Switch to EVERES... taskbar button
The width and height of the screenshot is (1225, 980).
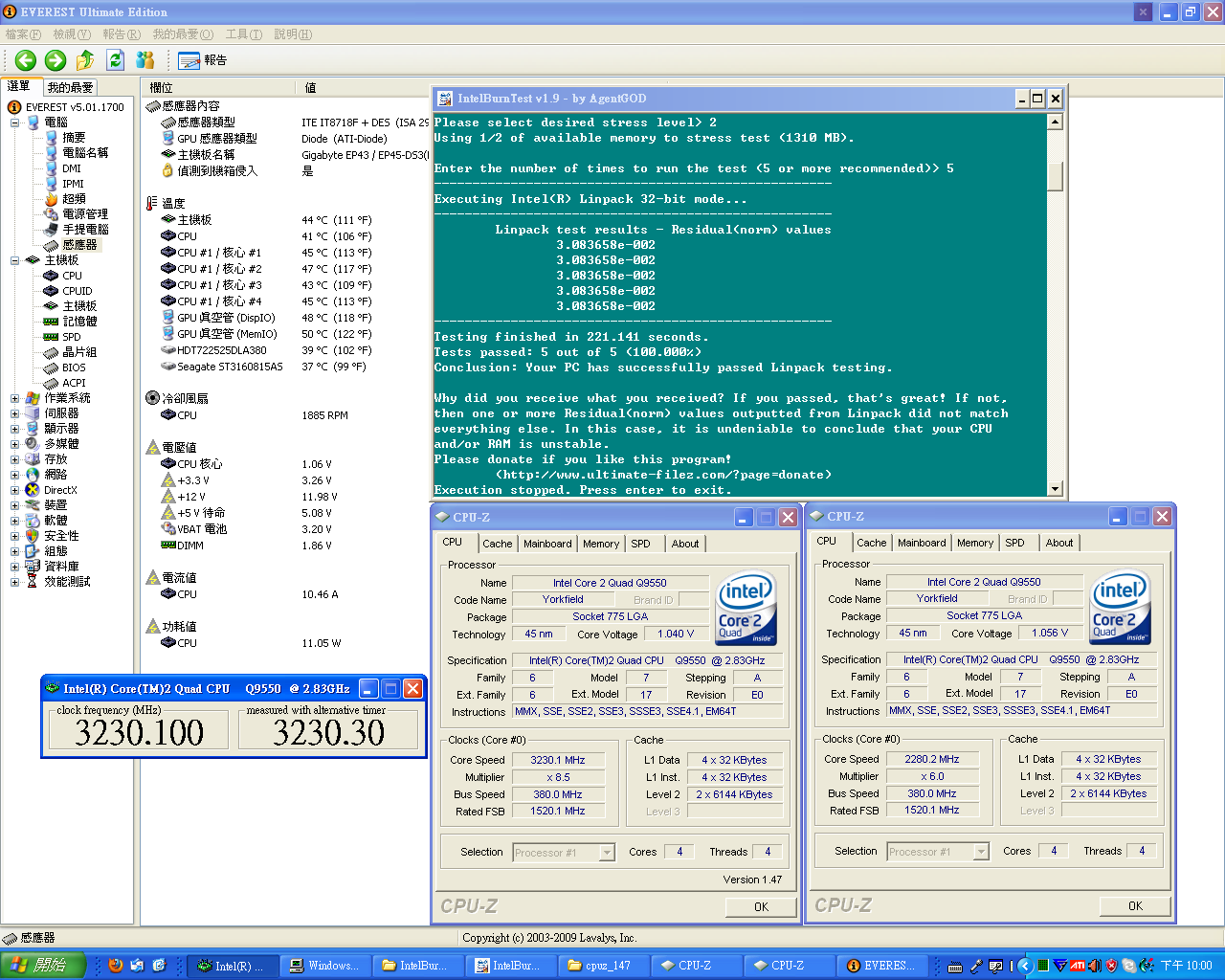[x=884, y=966]
